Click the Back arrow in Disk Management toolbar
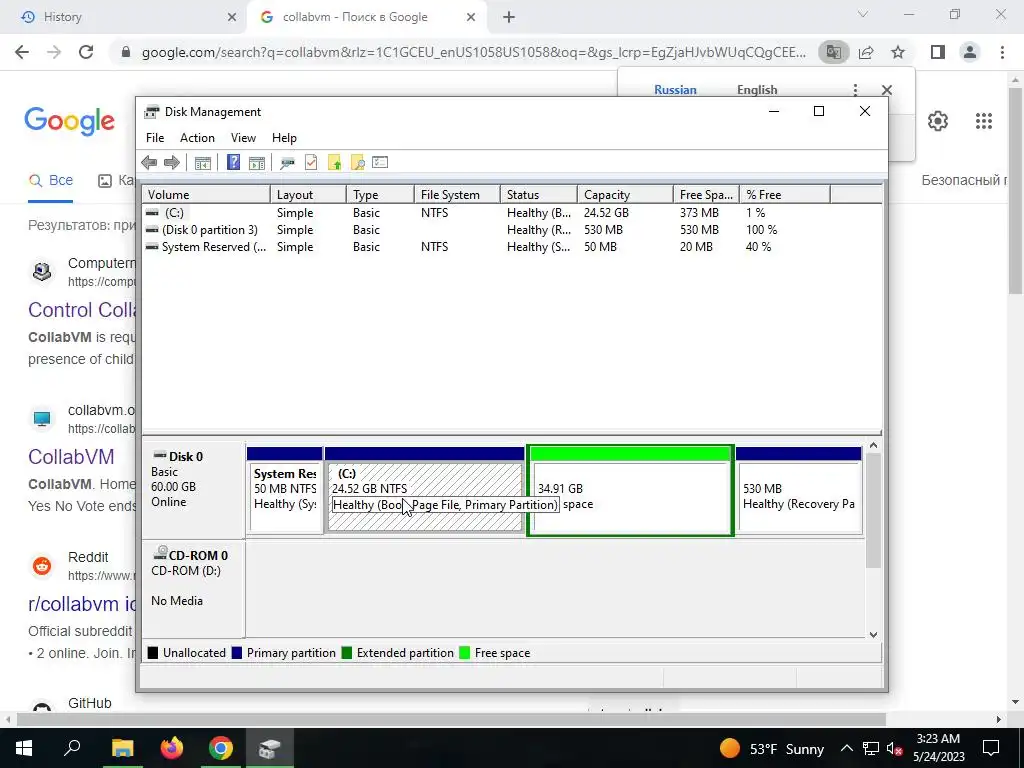1024x768 pixels. click(x=149, y=163)
